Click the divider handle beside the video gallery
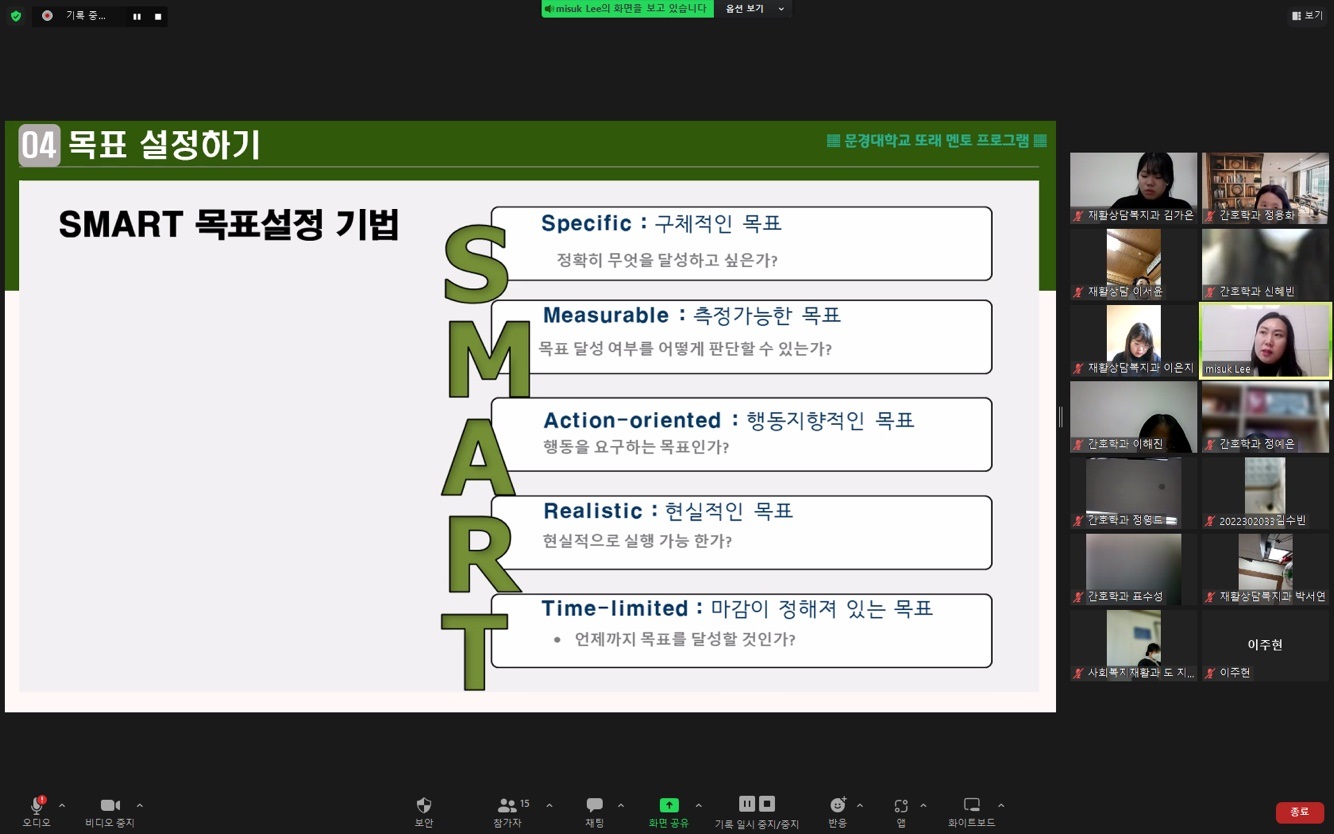 point(1061,417)
